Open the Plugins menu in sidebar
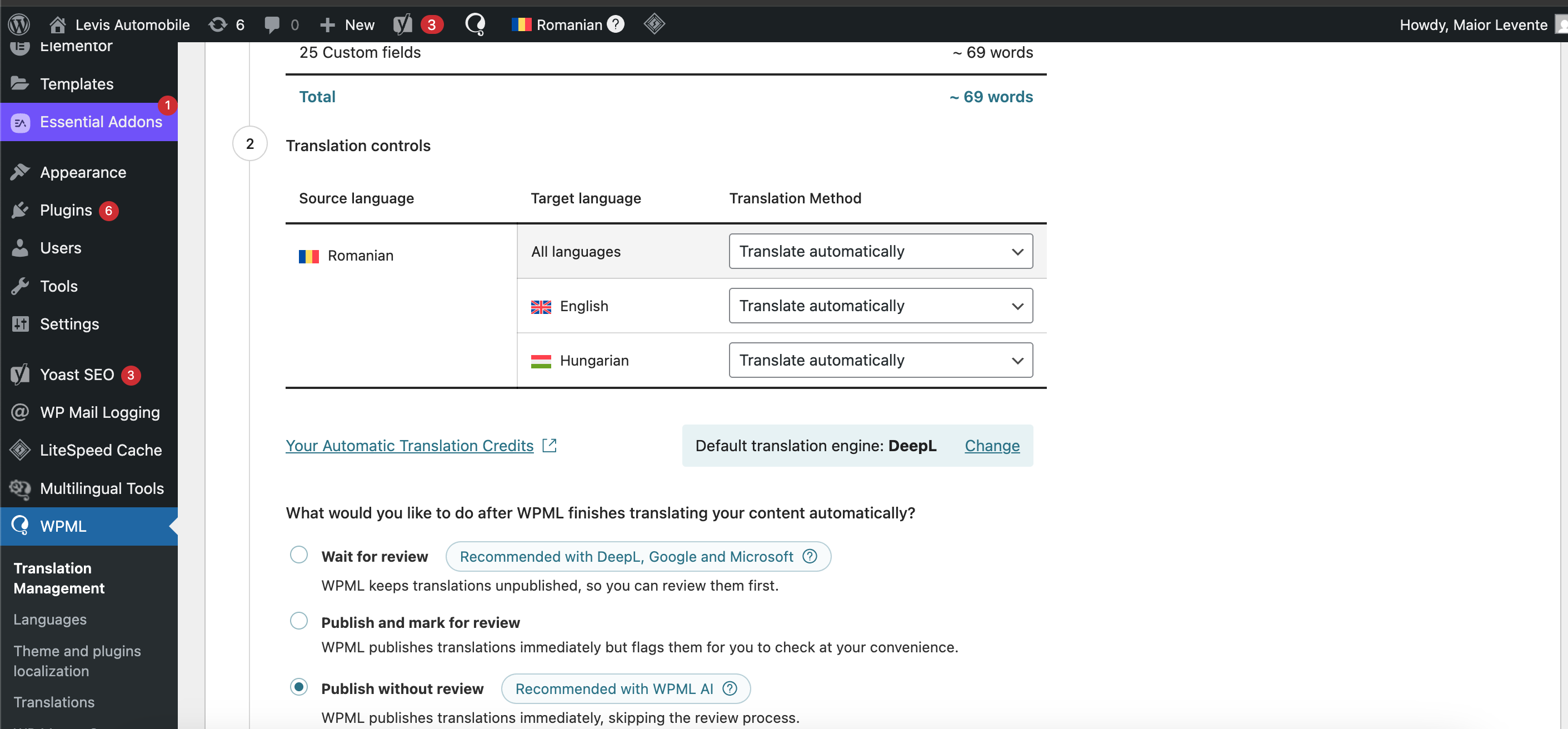1568x729 pixels. click(66, 211)
